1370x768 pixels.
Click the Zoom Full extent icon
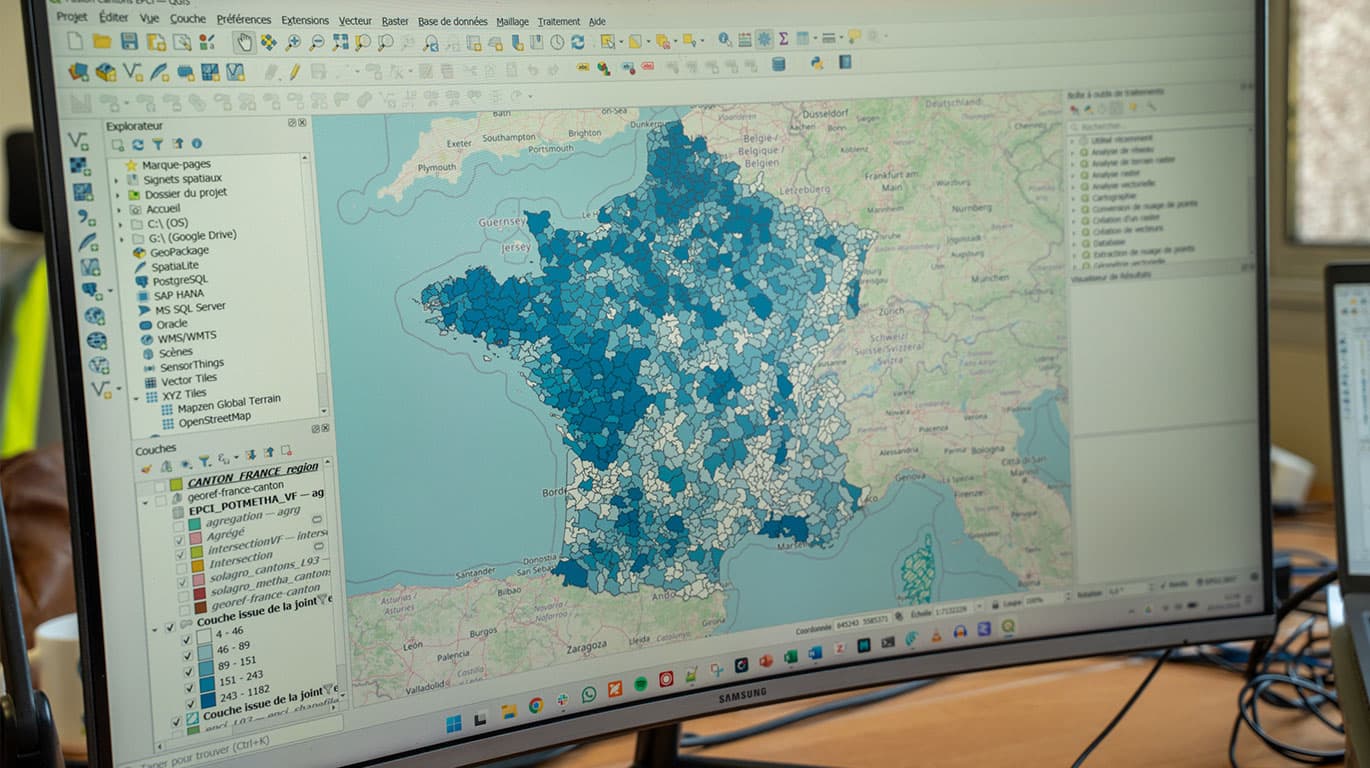341,42
